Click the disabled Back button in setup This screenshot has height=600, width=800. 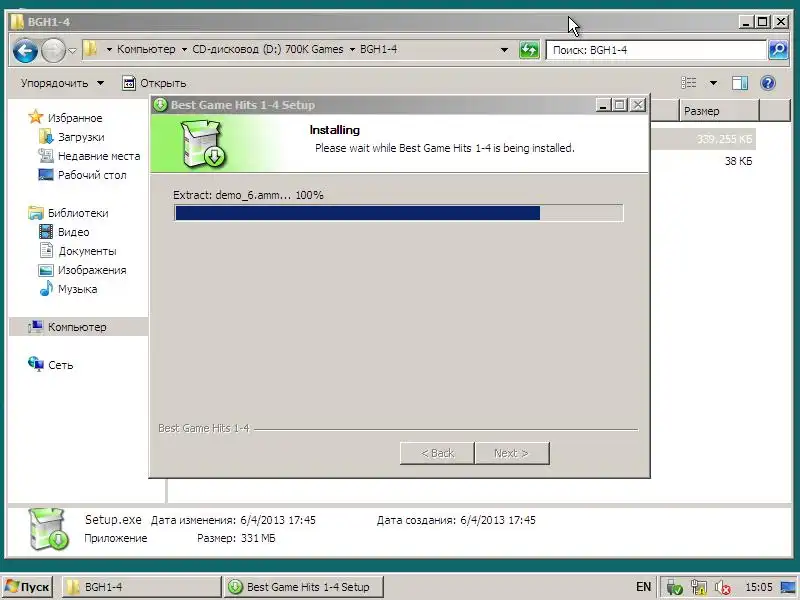click(437, 453)
